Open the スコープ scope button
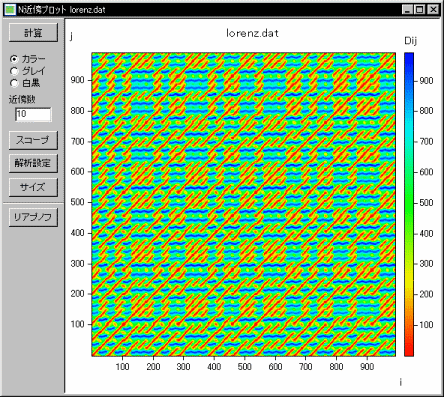 [x=33, y=140]
